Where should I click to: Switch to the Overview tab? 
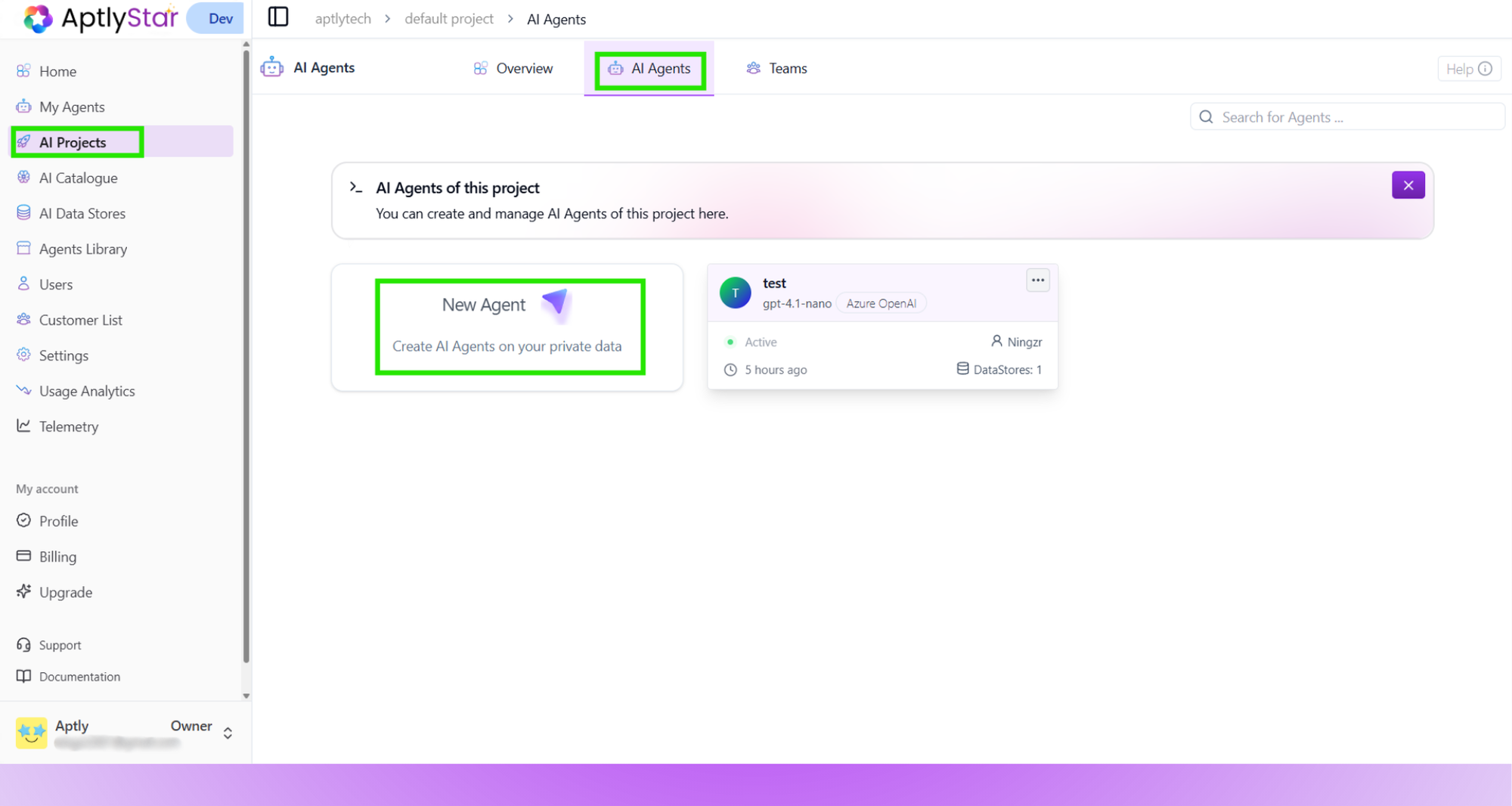pyautogui.click(x=513, y=68)
